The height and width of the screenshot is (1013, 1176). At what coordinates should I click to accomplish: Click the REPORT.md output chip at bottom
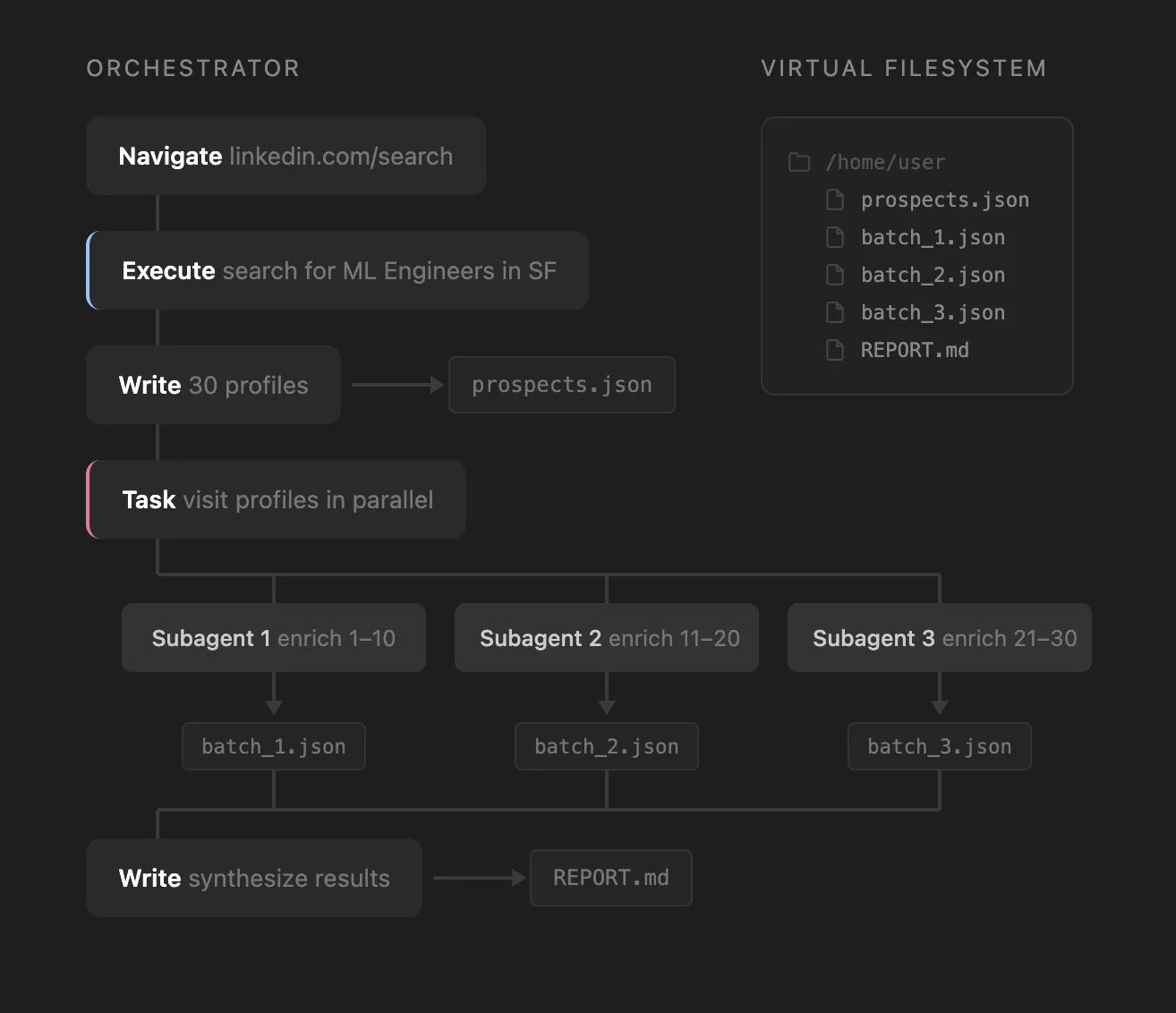[x=611, y=878]
